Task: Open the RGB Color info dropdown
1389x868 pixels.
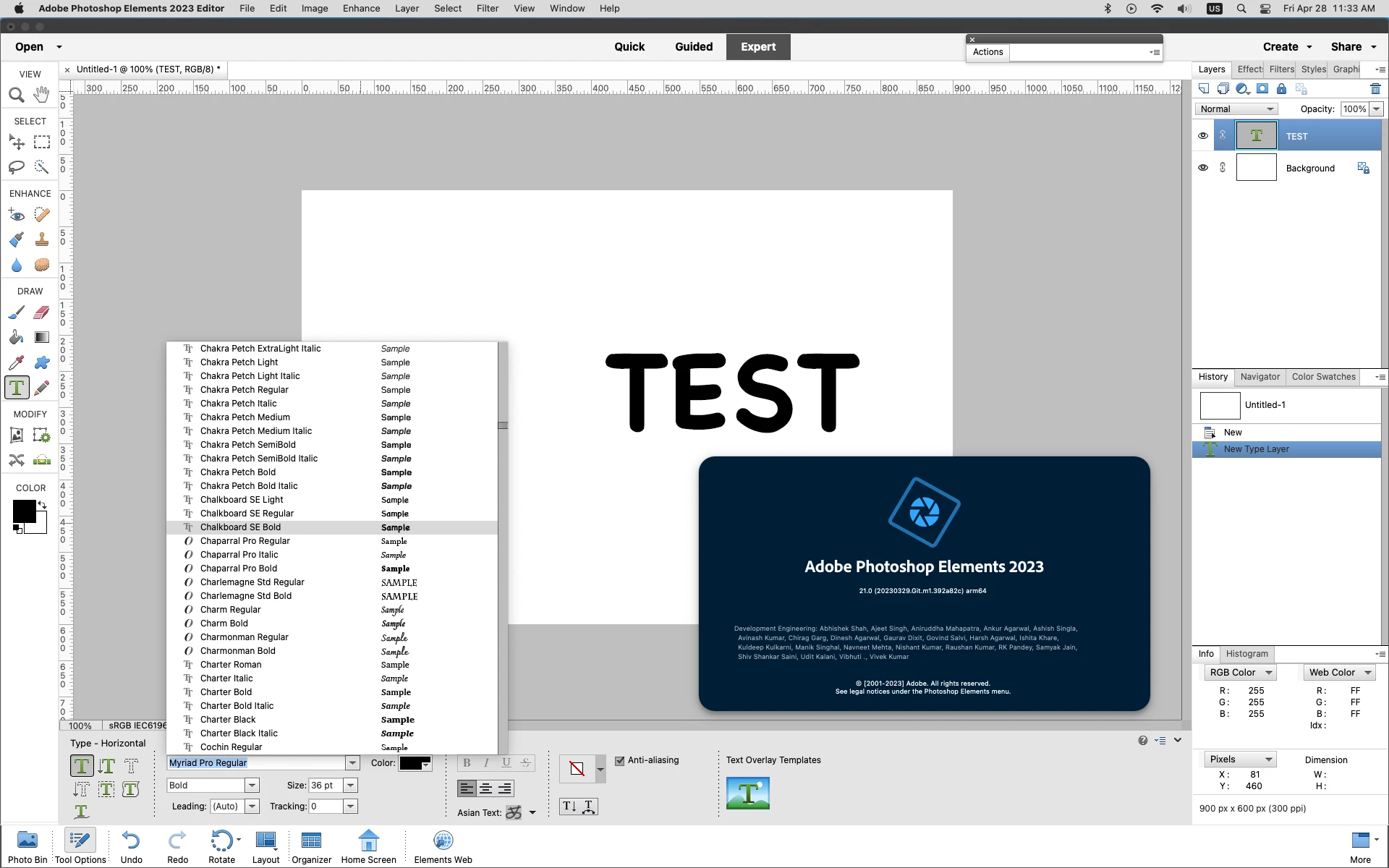Action: (1240, 673)
